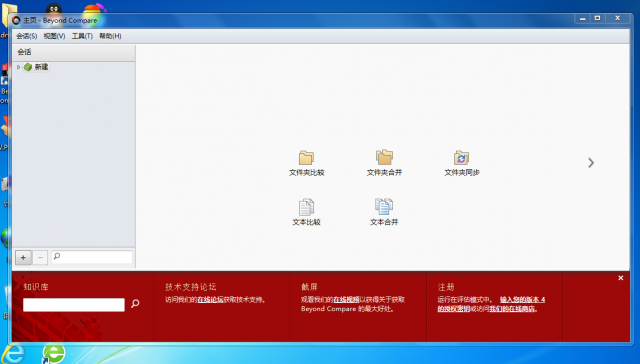Maximize the Beyond Compare window
The width and height of the screenshot is (640, 364).
(x=598, y=19)
